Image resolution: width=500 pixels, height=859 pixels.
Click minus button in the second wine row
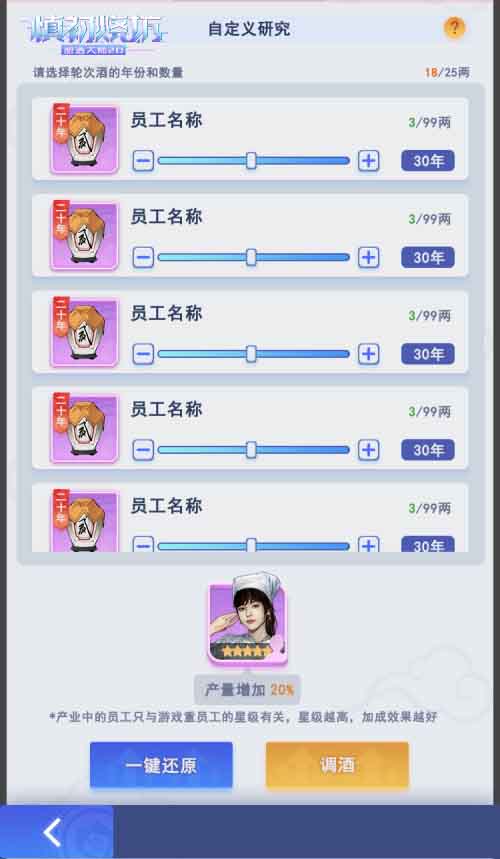(x=143, y=257)
